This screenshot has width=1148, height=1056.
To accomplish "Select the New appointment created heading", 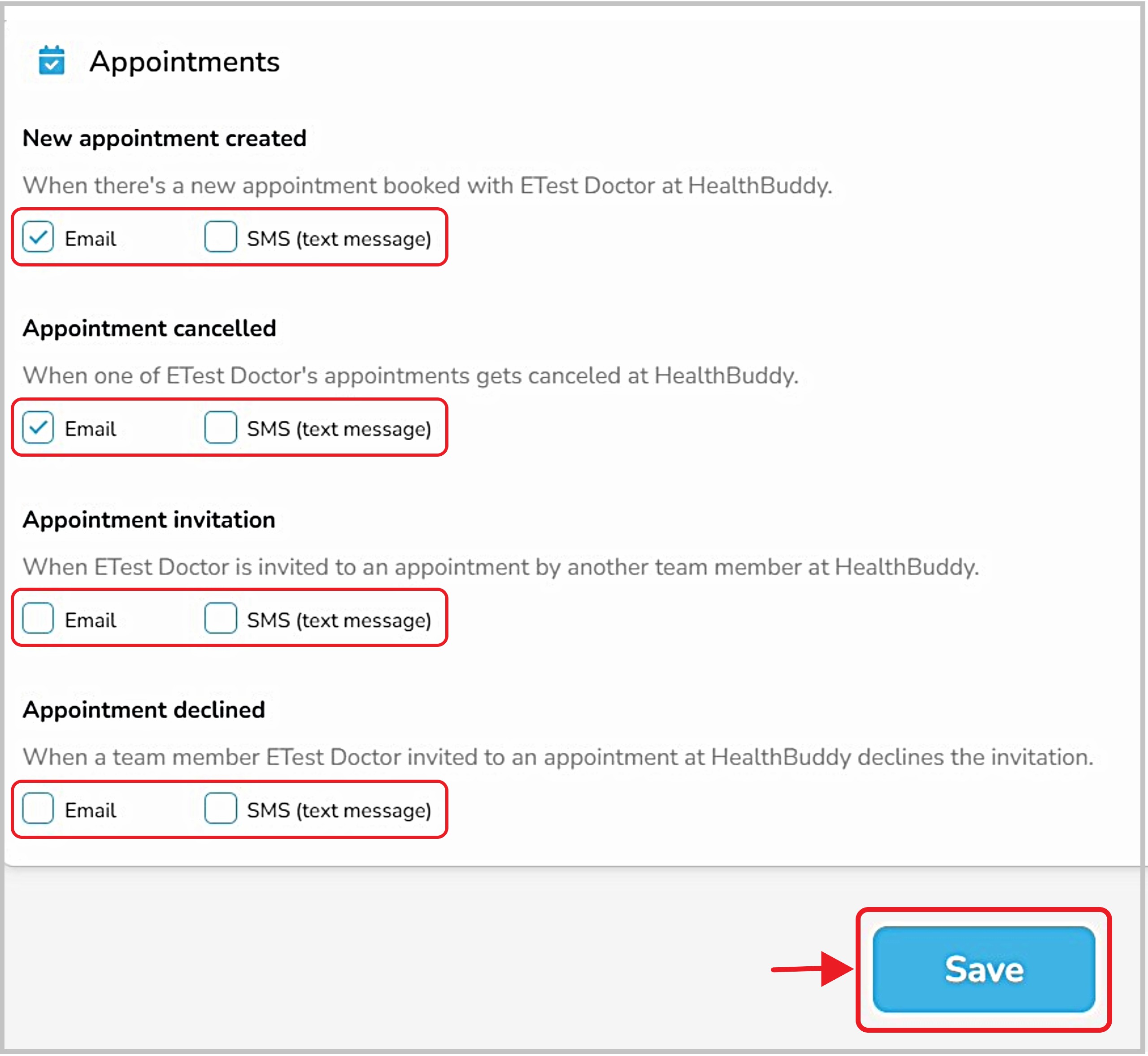I will (165, 138).
